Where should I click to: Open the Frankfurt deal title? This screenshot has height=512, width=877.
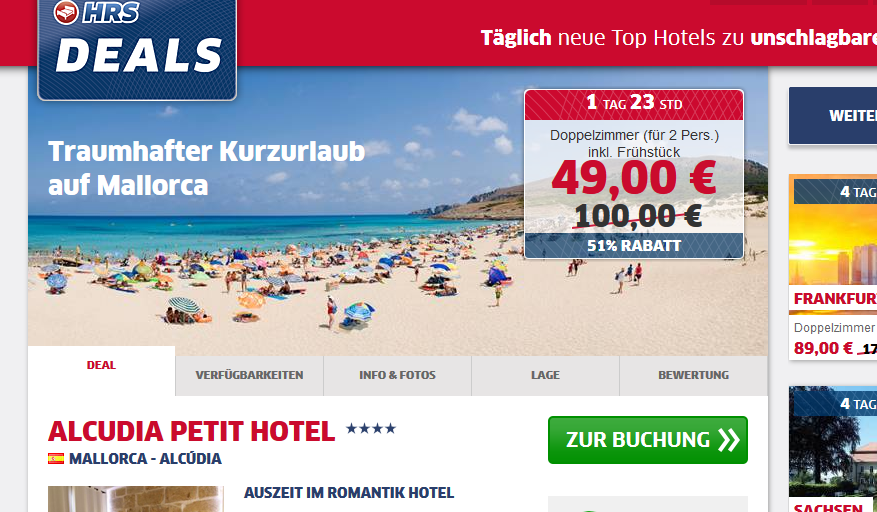(x=835, y=299)
